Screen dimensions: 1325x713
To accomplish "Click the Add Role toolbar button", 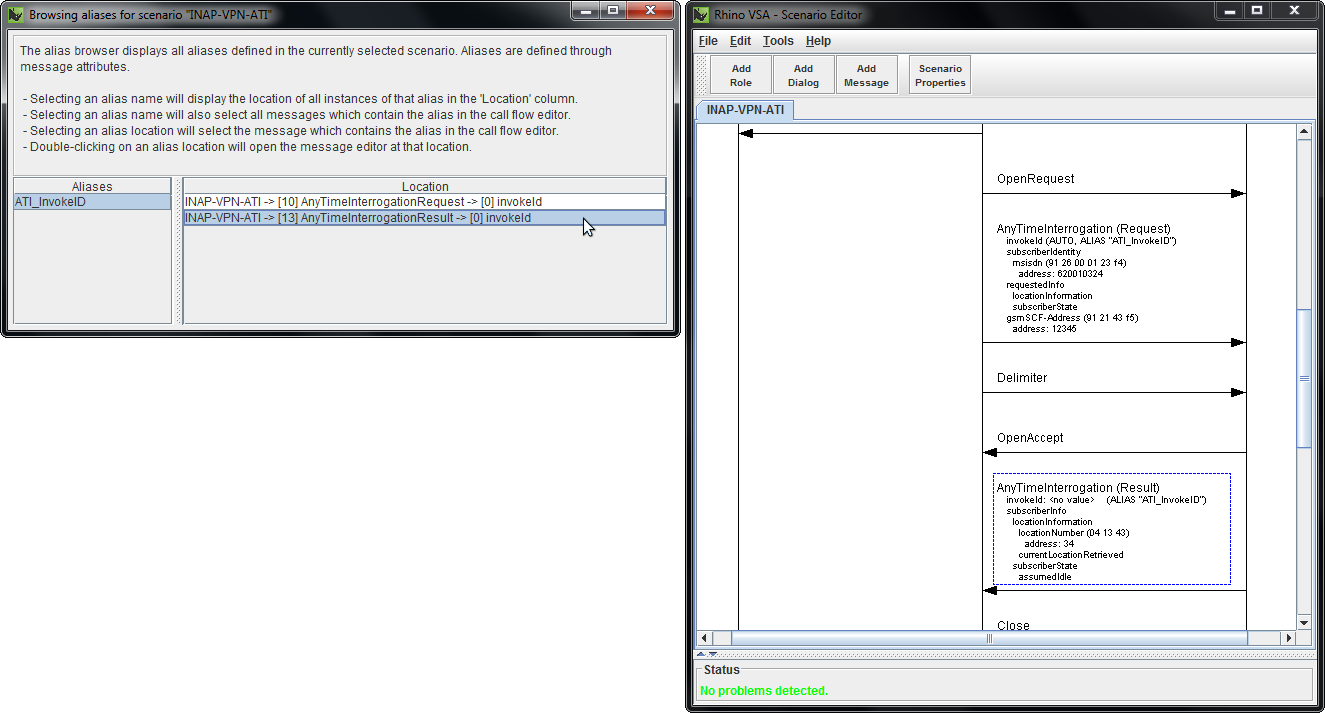I will coord(740,73).
